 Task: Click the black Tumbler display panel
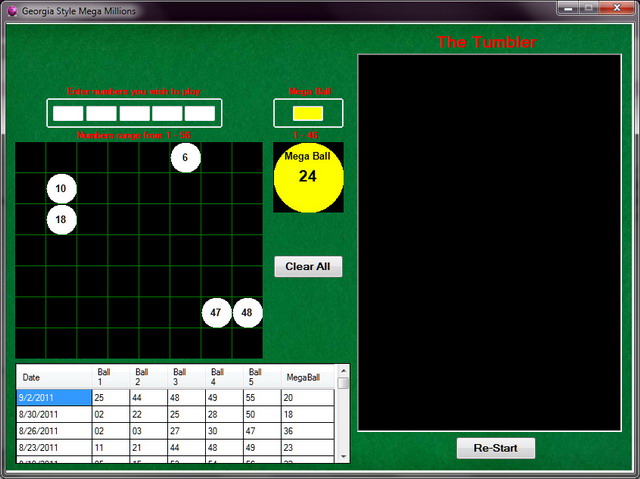489,242
